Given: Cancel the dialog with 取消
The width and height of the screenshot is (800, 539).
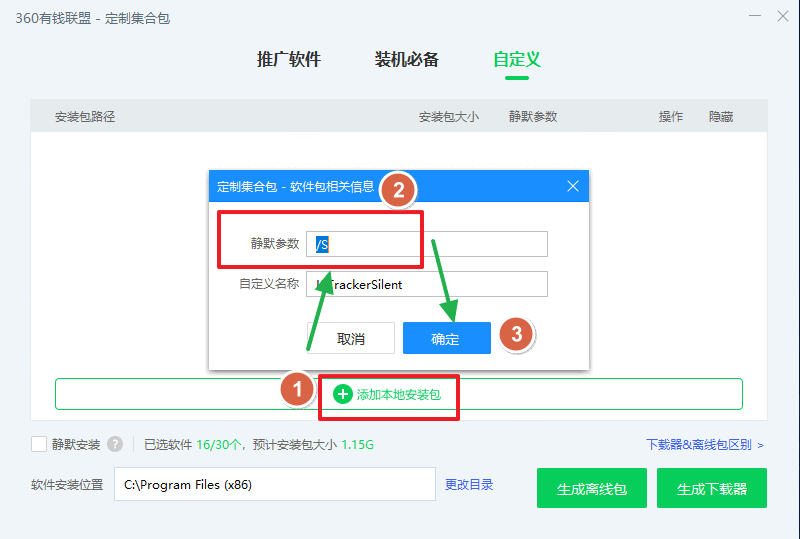Looking at the screenshot, I should coord(351,338).
